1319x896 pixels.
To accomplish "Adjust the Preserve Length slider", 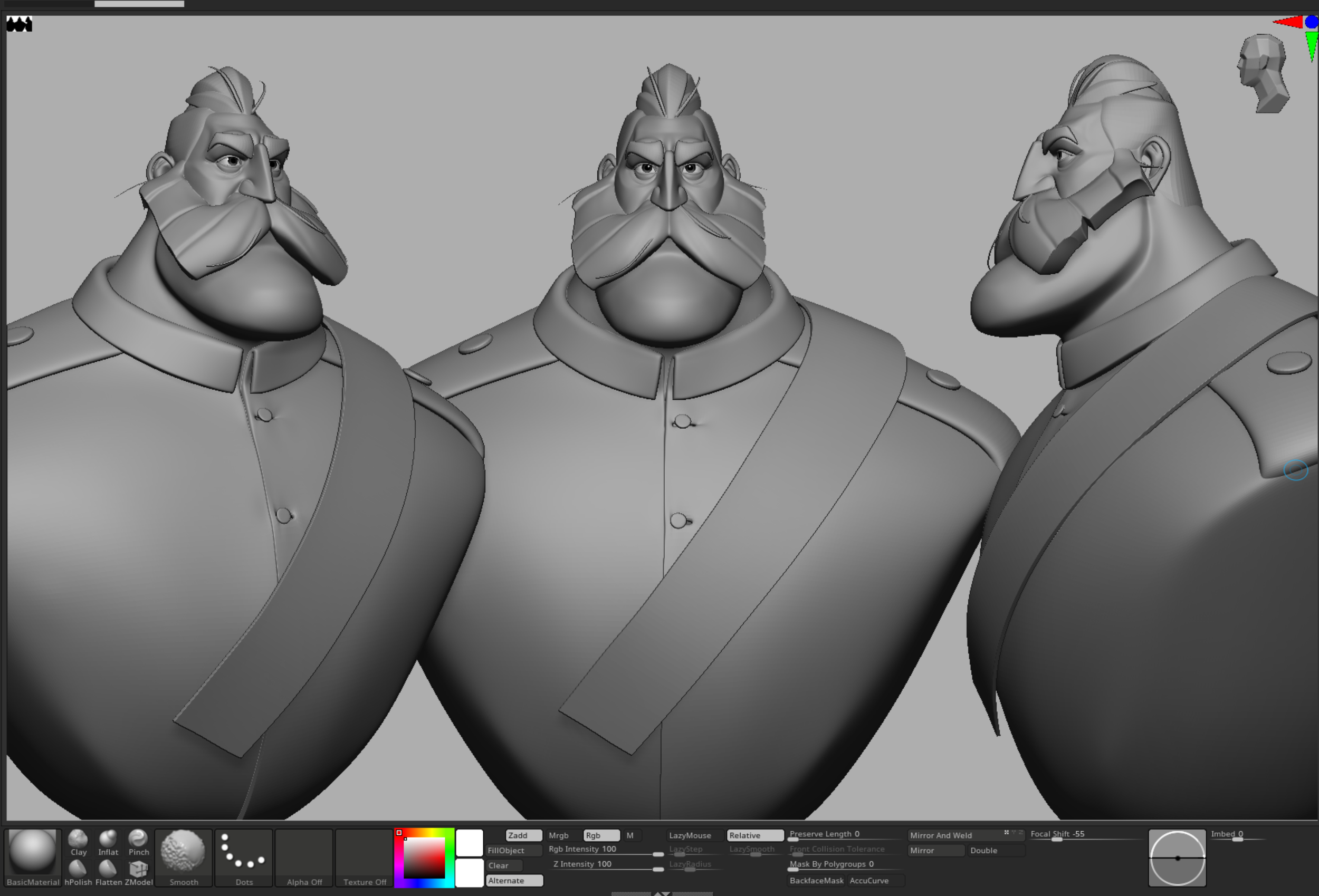I will tap(846, 835).
